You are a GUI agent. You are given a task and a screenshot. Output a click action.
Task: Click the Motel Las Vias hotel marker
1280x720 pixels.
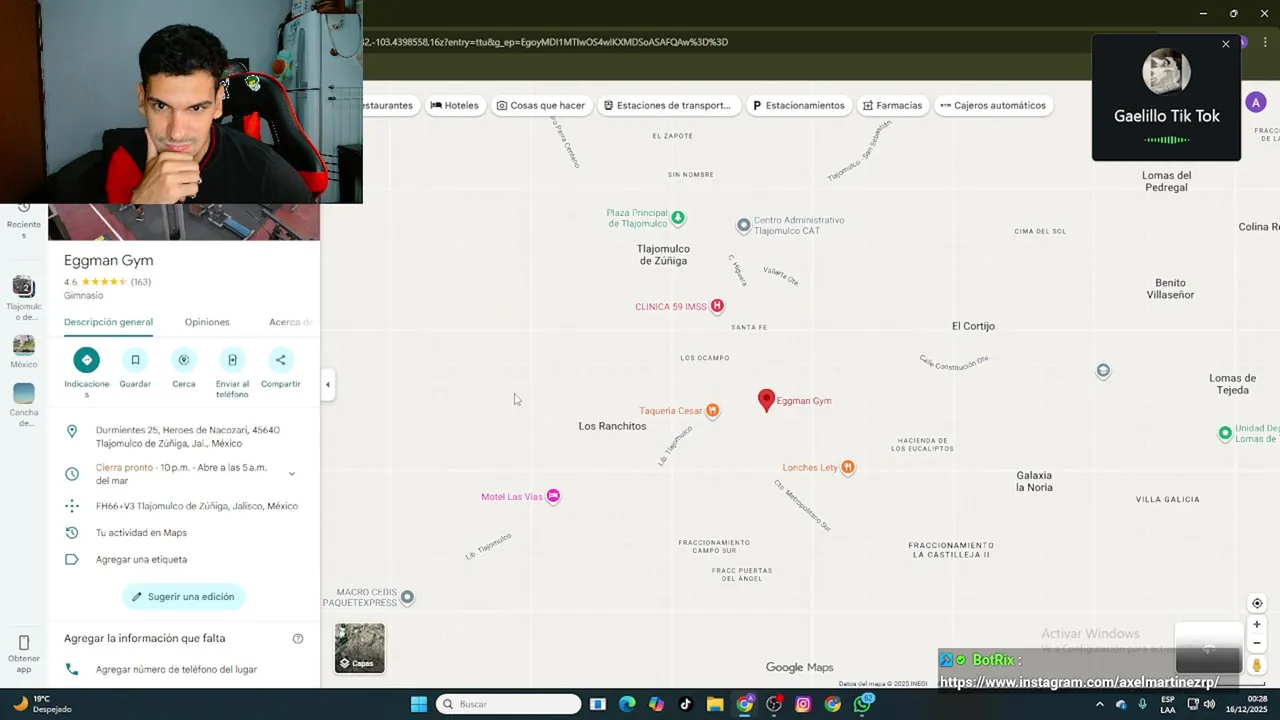(x=553, y=497)
